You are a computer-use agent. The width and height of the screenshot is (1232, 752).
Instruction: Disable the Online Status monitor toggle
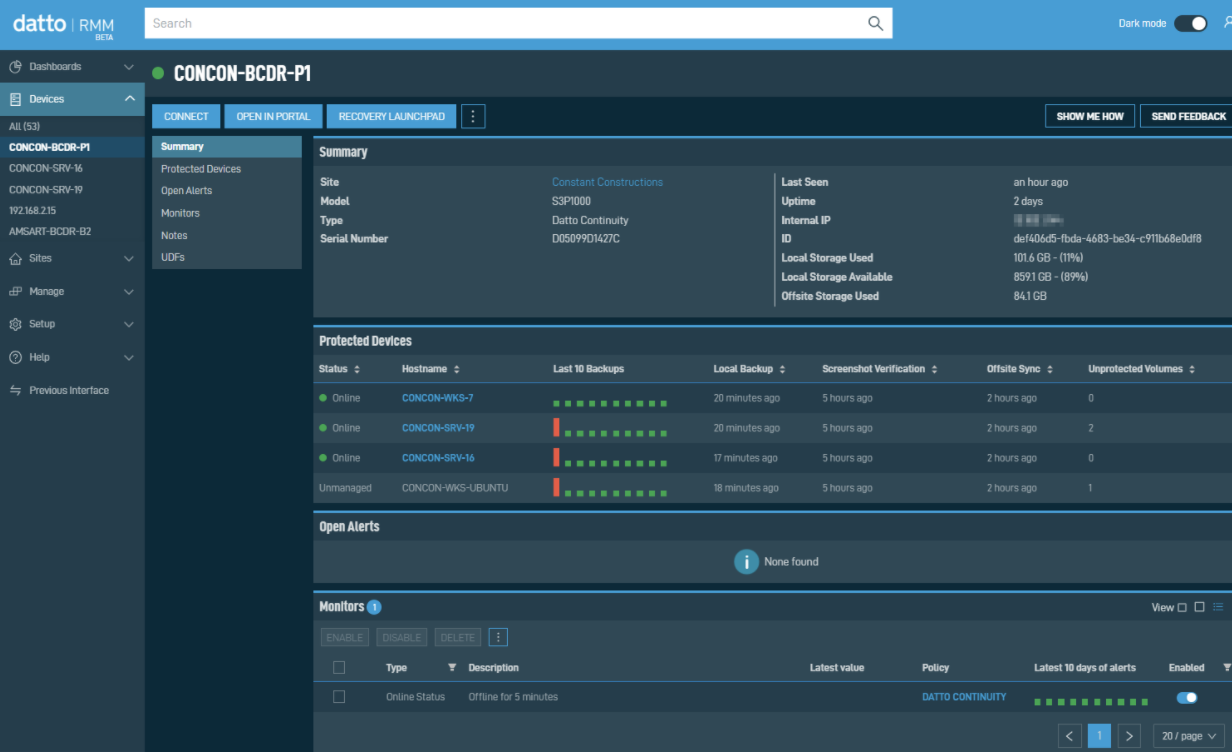[x=1187, y=697]
